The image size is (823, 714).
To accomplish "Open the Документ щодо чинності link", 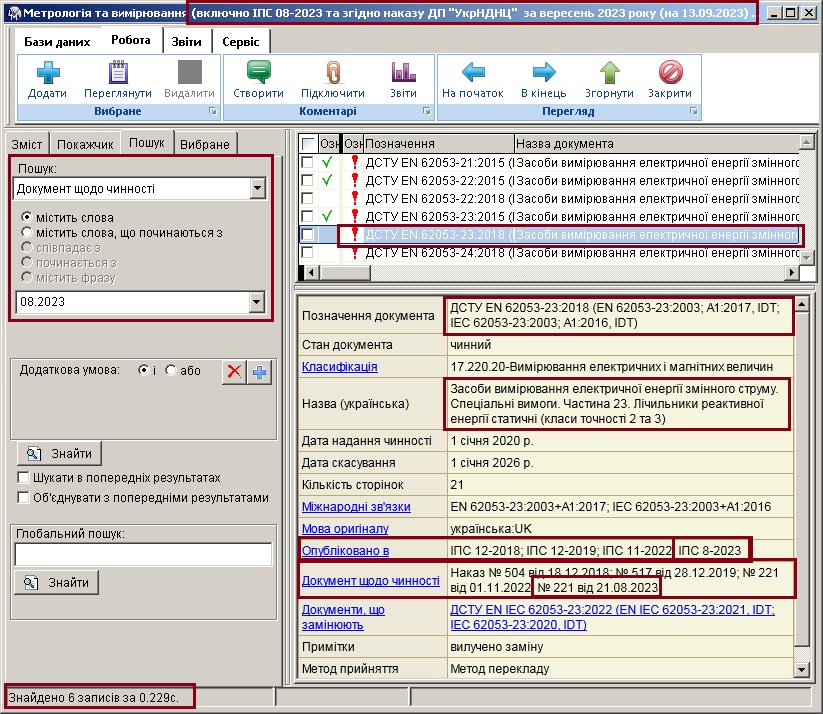I will coord(371,581).
